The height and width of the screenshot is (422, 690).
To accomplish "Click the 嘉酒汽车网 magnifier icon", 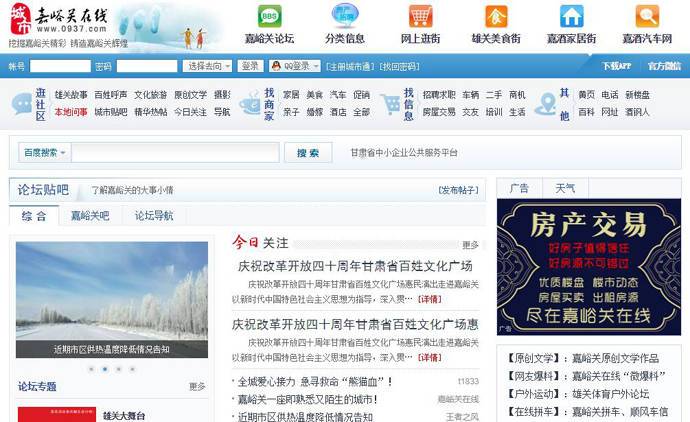I will tap(647, 17).
